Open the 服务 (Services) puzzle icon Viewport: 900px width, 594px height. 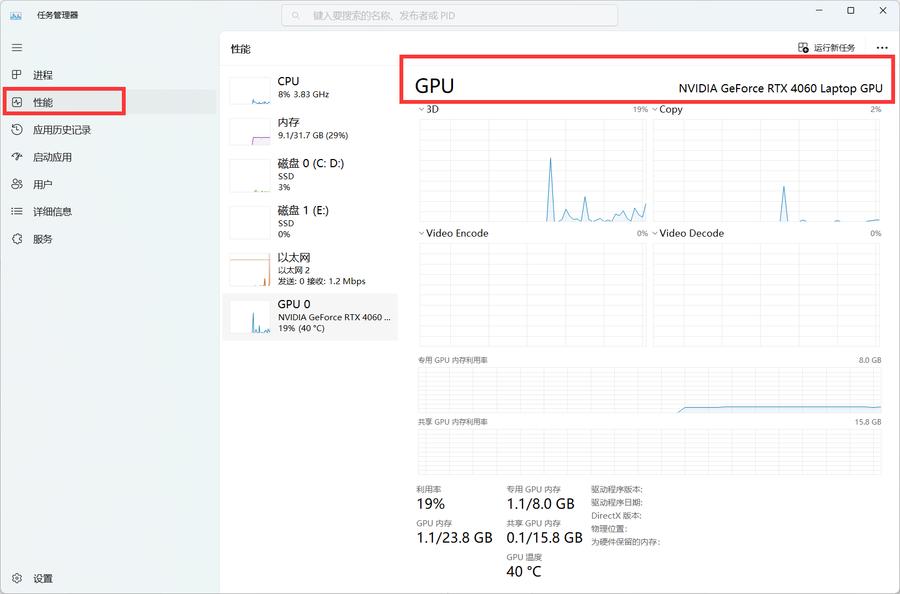pyautogui.click(x=17, y=239)
